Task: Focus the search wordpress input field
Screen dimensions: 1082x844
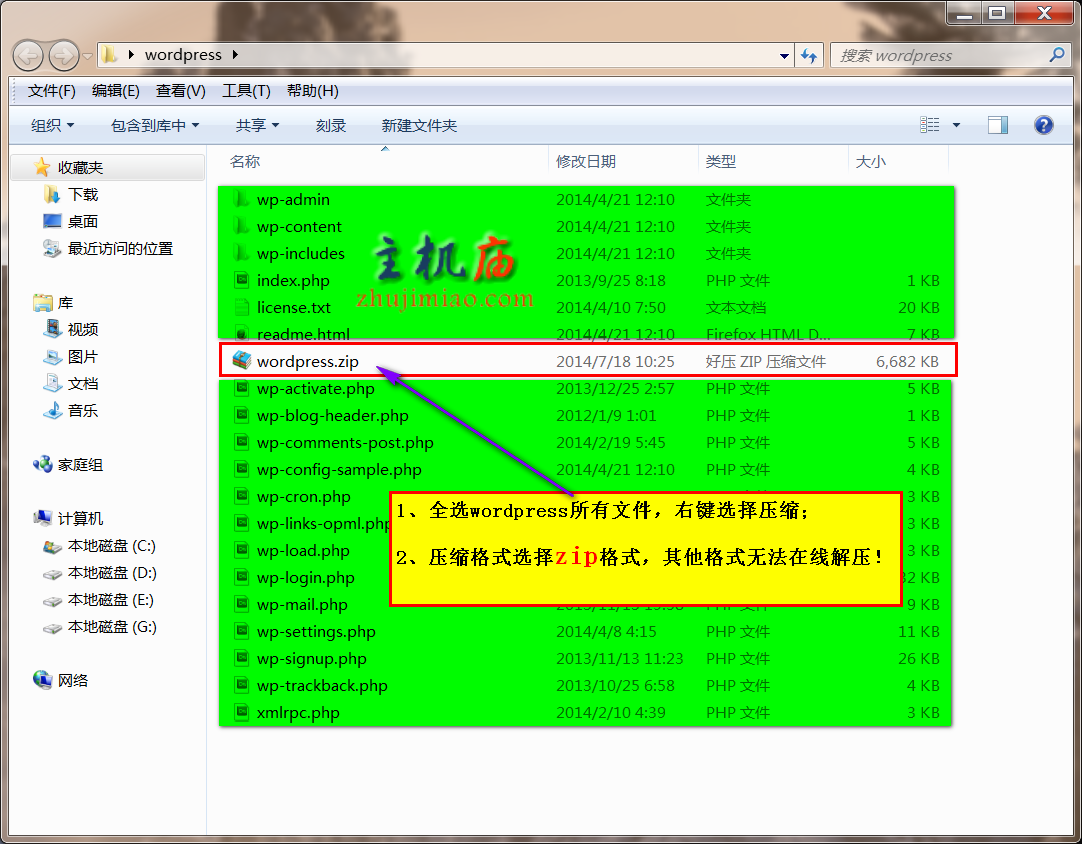Action: pyautogui.click(x=941, y=55)
